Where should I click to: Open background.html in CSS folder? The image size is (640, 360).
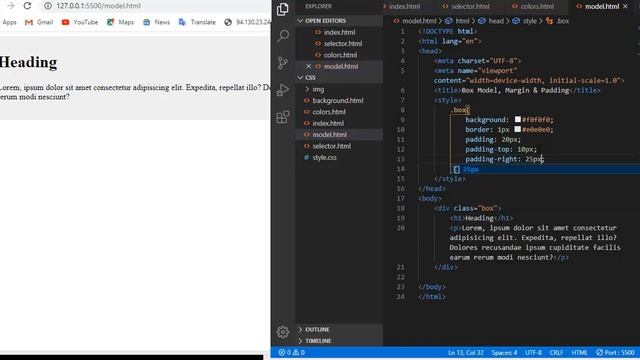click(x=339, y=100)
